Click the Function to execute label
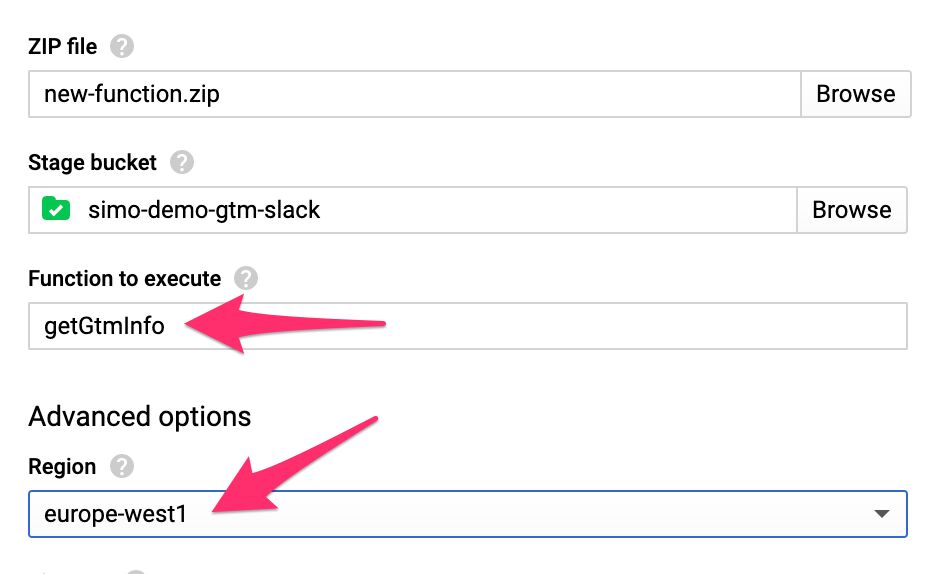The width and height of the screenshot is (950, 574). (x=124, y=279)
